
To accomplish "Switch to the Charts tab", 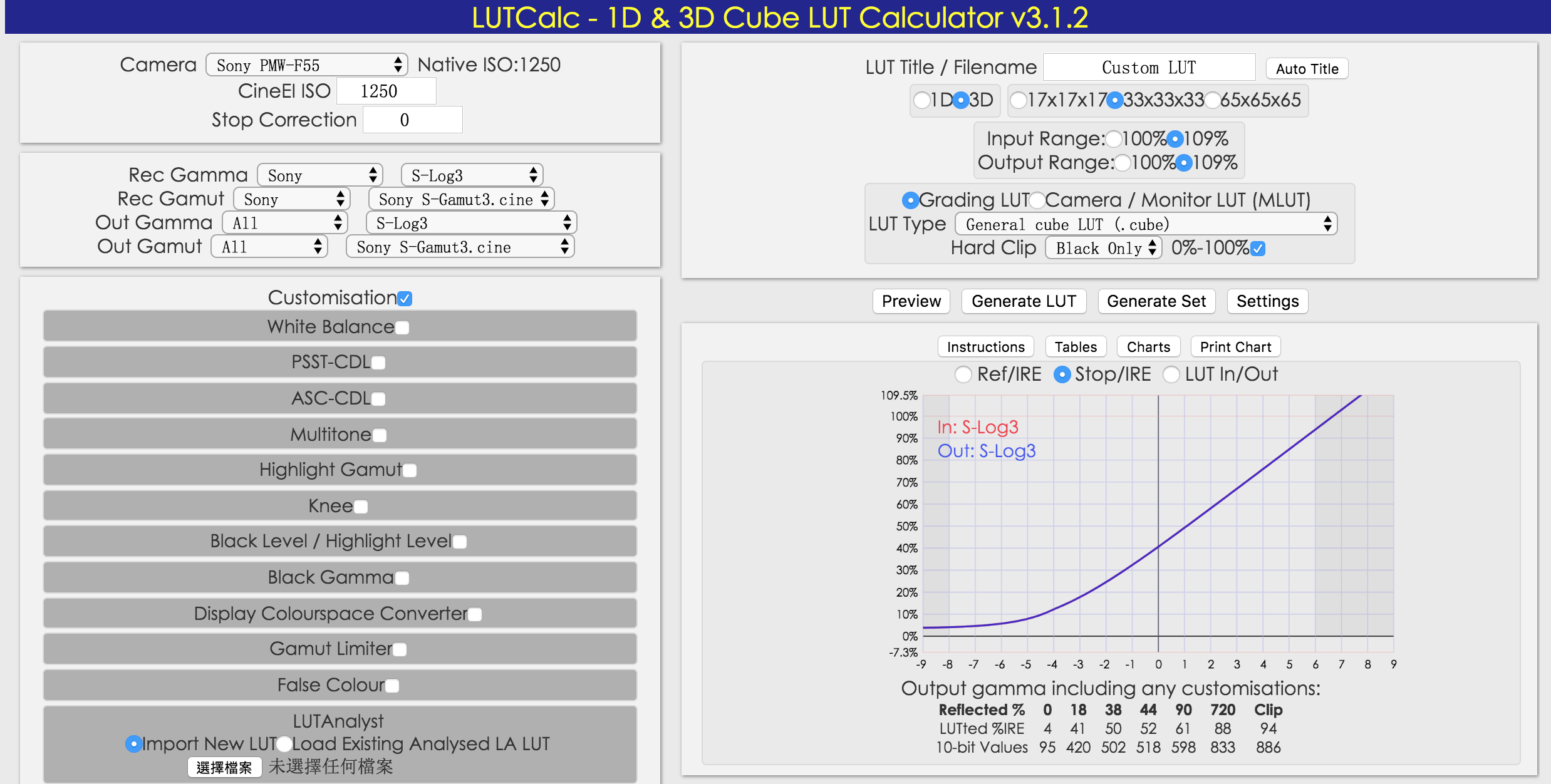I will (1148, 347).
